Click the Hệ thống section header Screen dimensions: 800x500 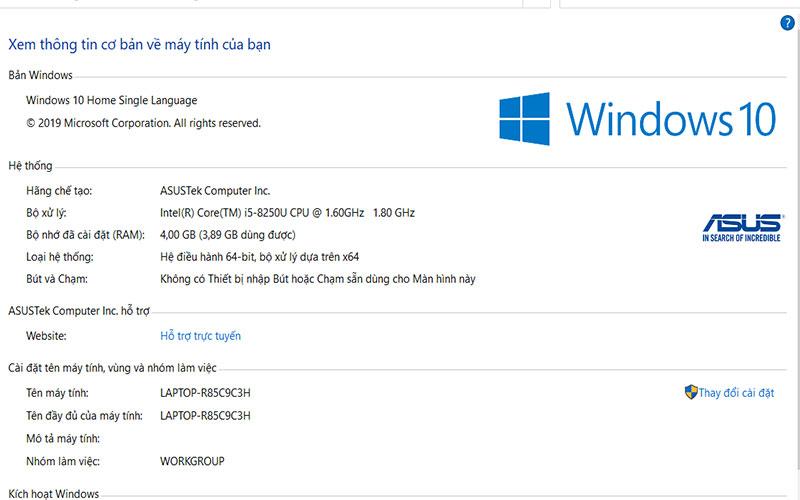click(30, 165)
